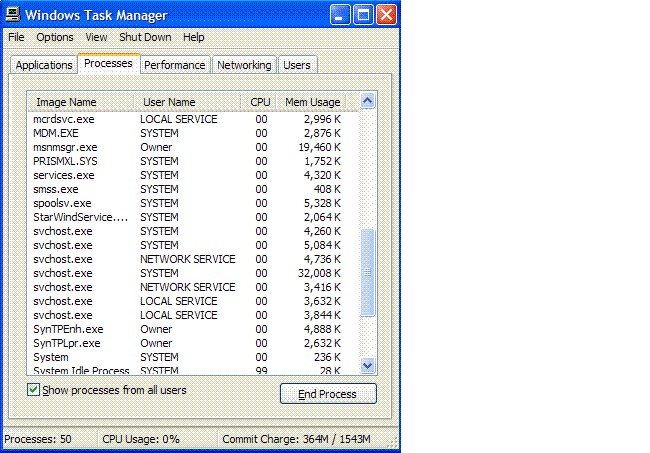Switch to the Applications tab
The height and width of the screenshot is (453, 650).
click(x=44, y=65)
